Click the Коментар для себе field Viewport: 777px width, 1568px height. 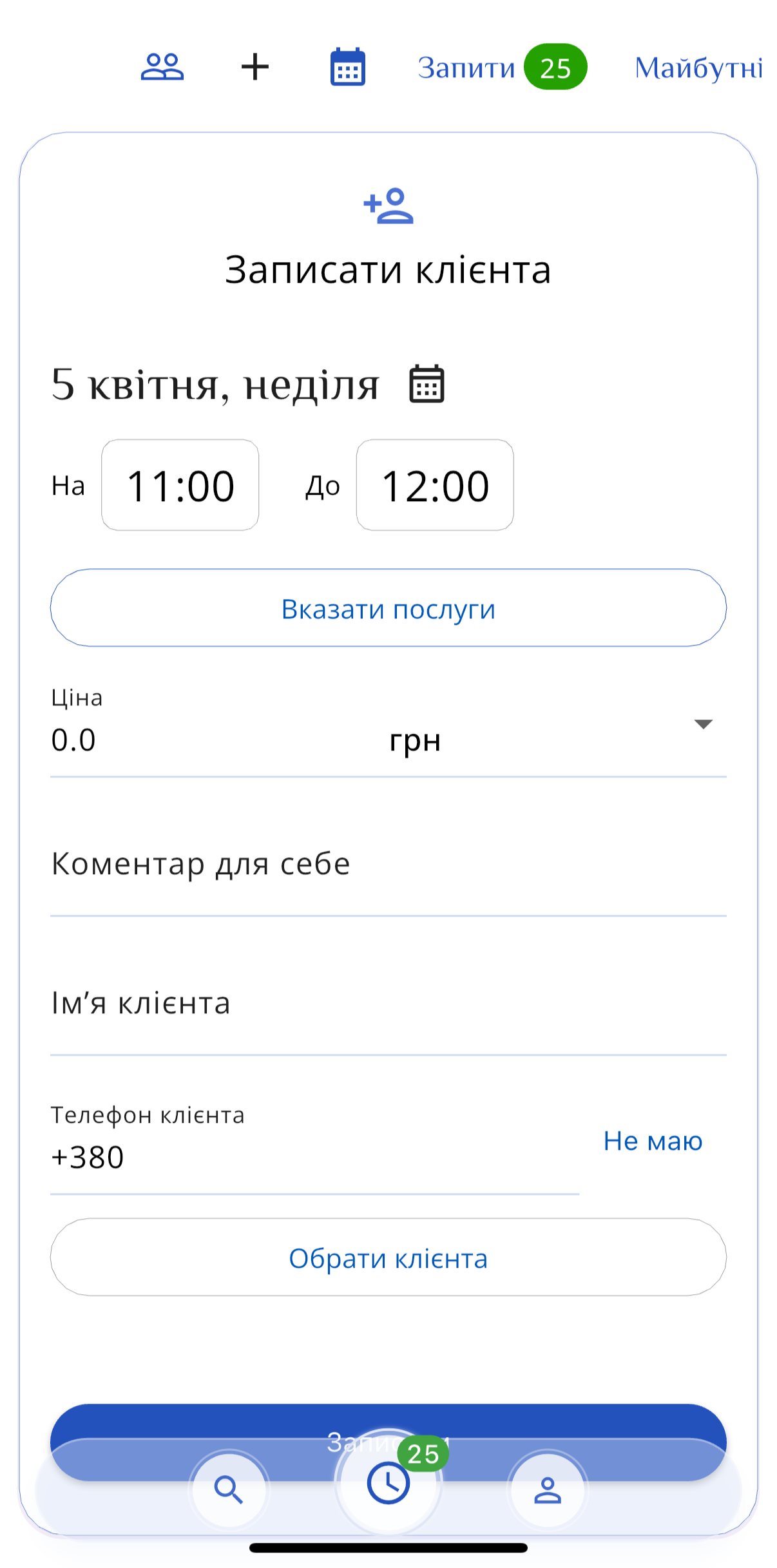coord(388,865)
